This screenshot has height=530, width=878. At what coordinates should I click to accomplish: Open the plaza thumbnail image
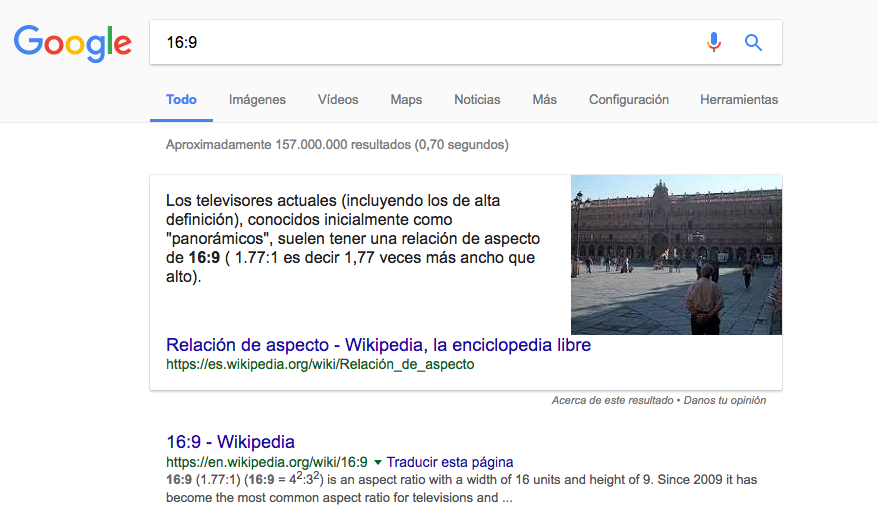(676, 255)
